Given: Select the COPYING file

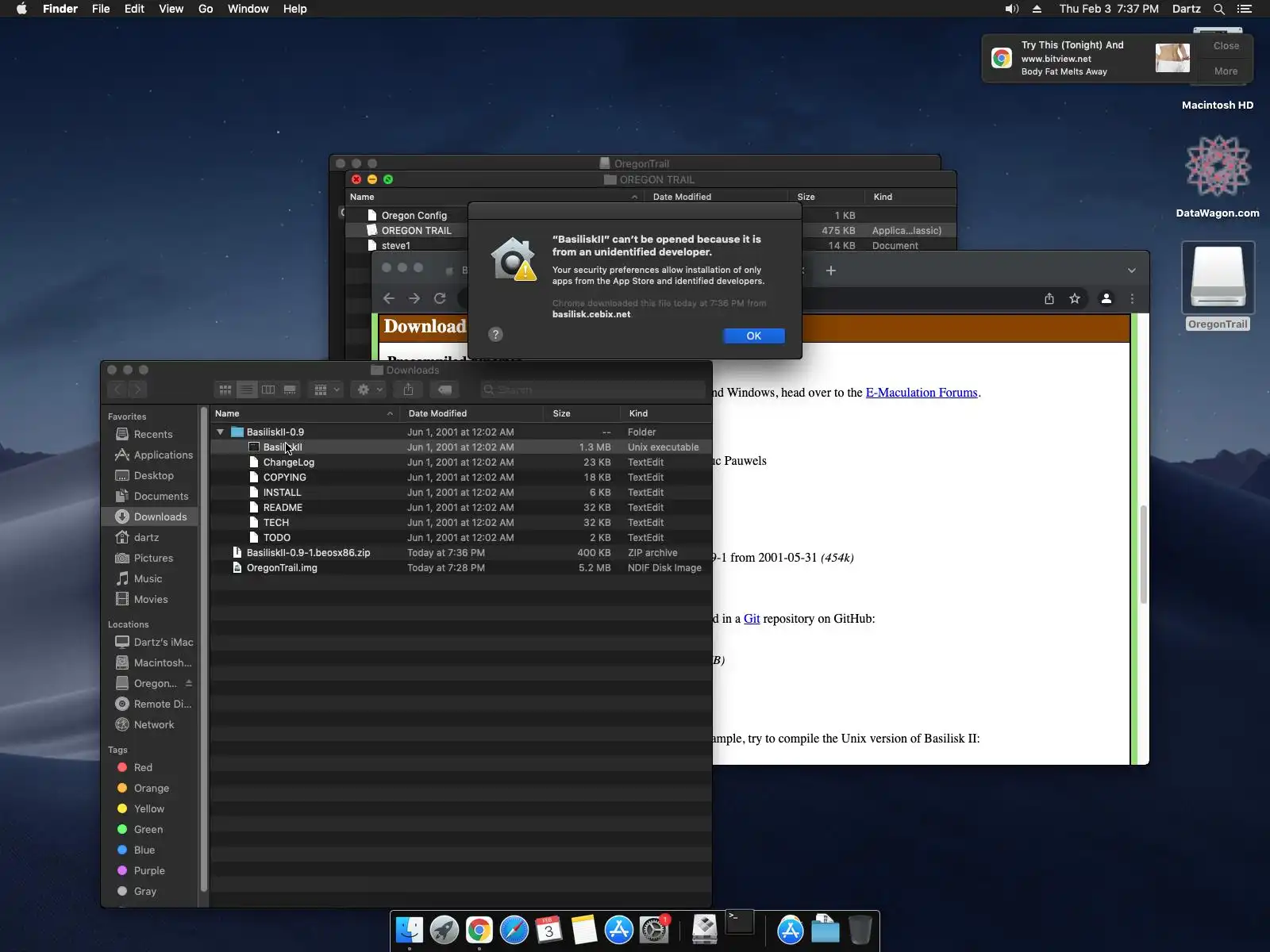Looking at the screenshot, I should click(461, 478).
